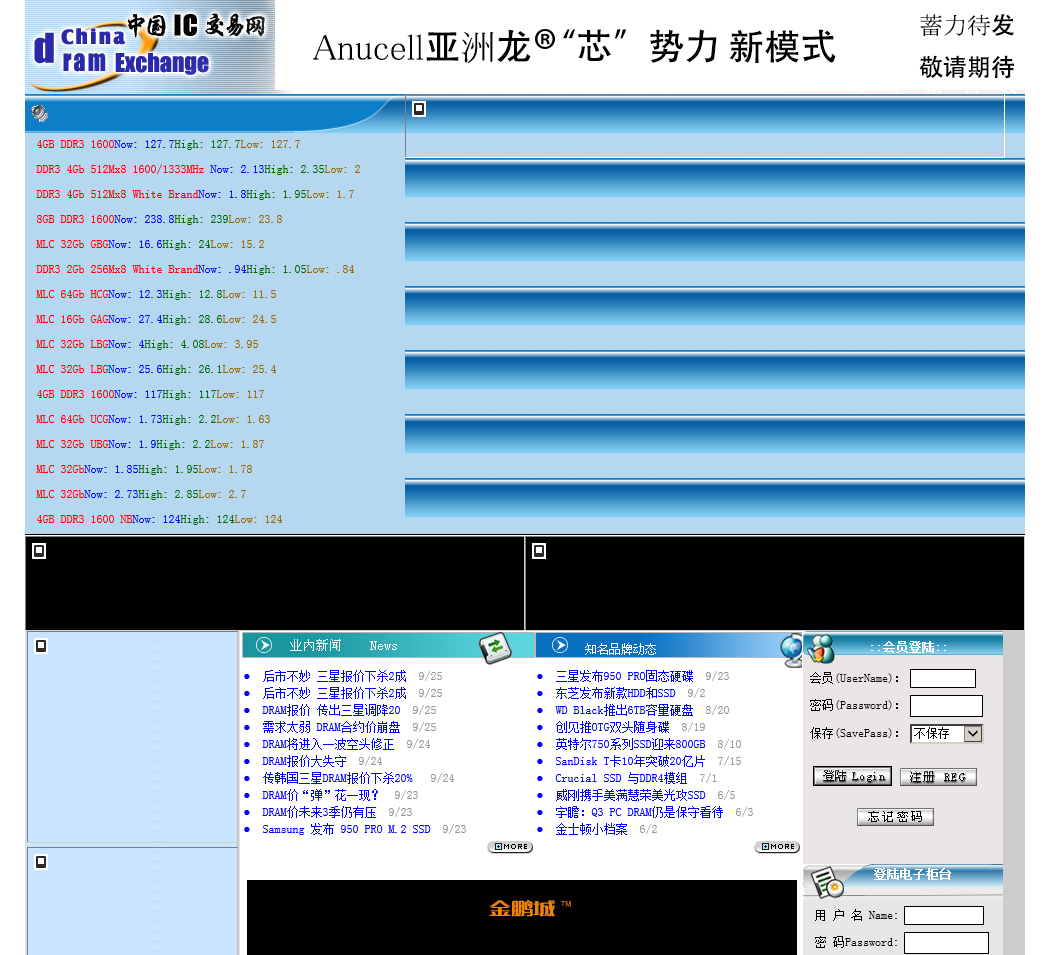Screen dimensions: 1050x955
Task: Open brand link 威刚携手美满慧荣美光攻SSD
Action: click(630, 795)
